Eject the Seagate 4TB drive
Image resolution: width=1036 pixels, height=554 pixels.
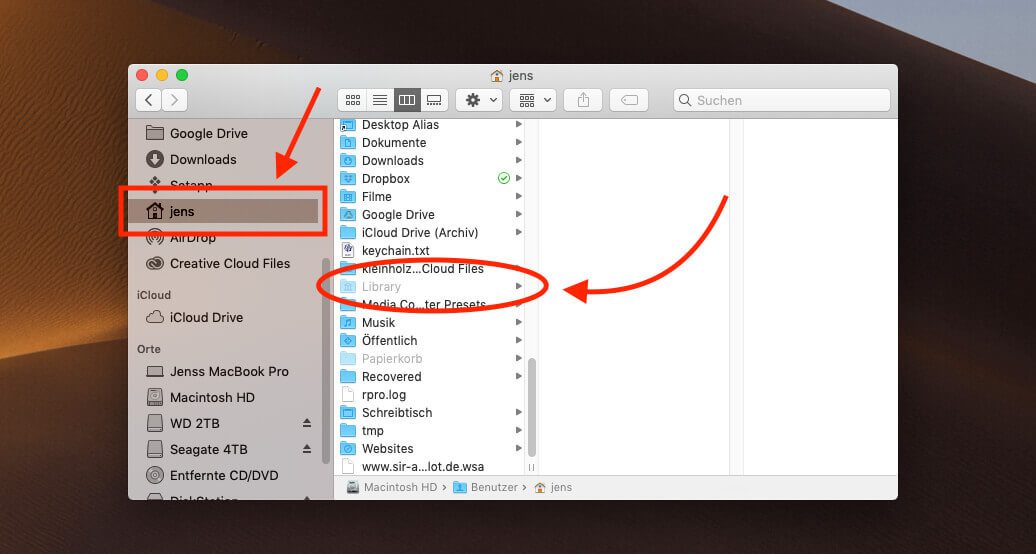click(x=307, y=449)
